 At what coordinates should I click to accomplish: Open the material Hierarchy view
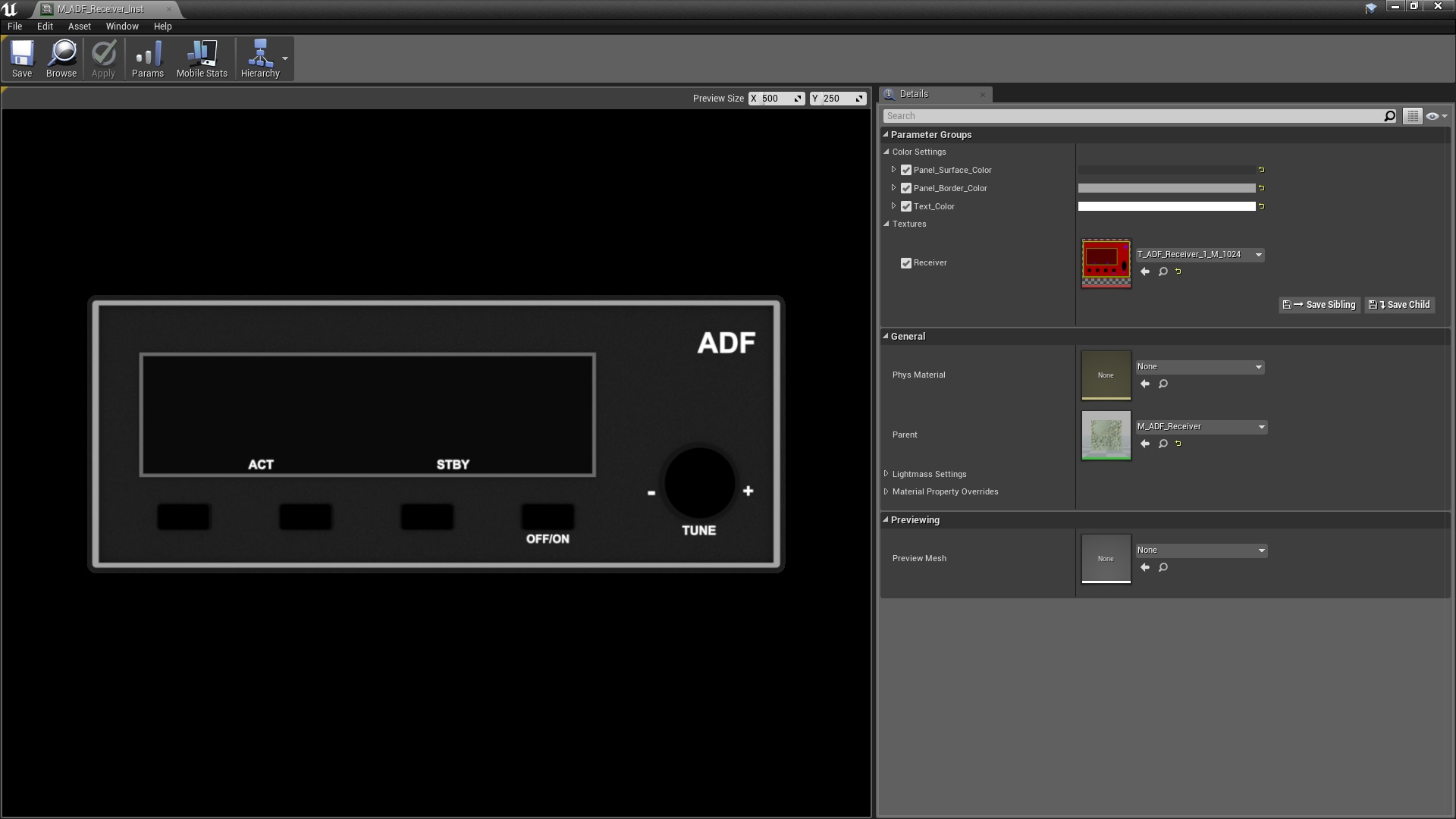(x=260, y=58)
